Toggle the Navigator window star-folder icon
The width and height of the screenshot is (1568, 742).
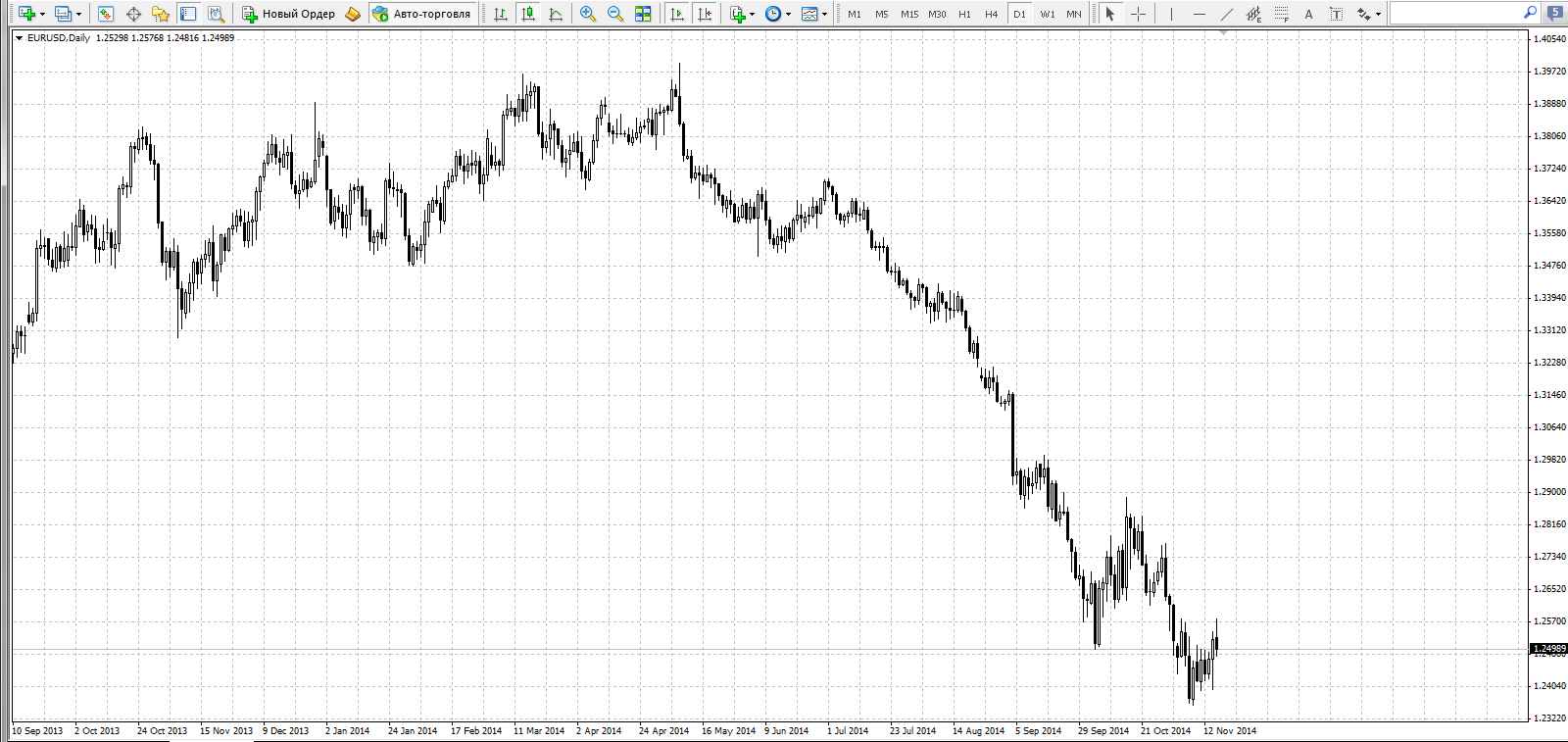tap(161, 14)
